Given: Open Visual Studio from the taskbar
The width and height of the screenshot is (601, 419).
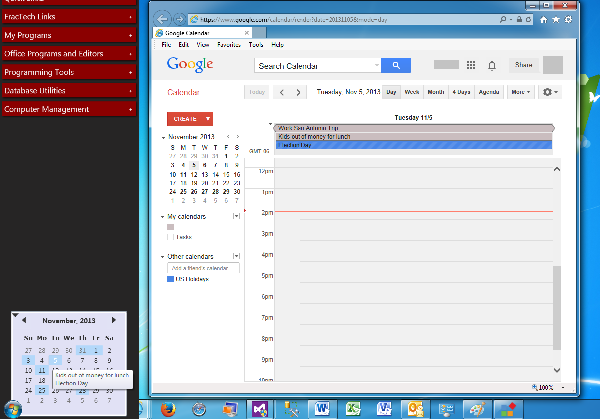Looking at the screenshot, I should click(x=260, y=409).
